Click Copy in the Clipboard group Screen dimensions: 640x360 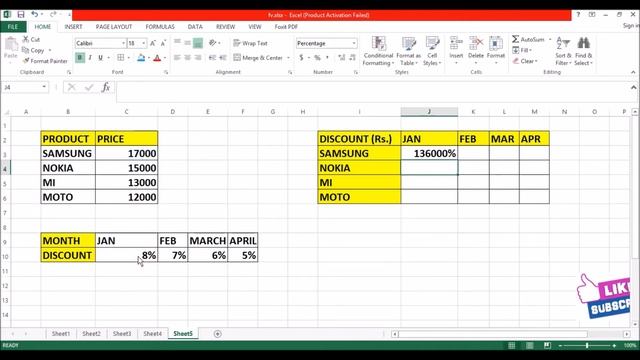point(33,50)
